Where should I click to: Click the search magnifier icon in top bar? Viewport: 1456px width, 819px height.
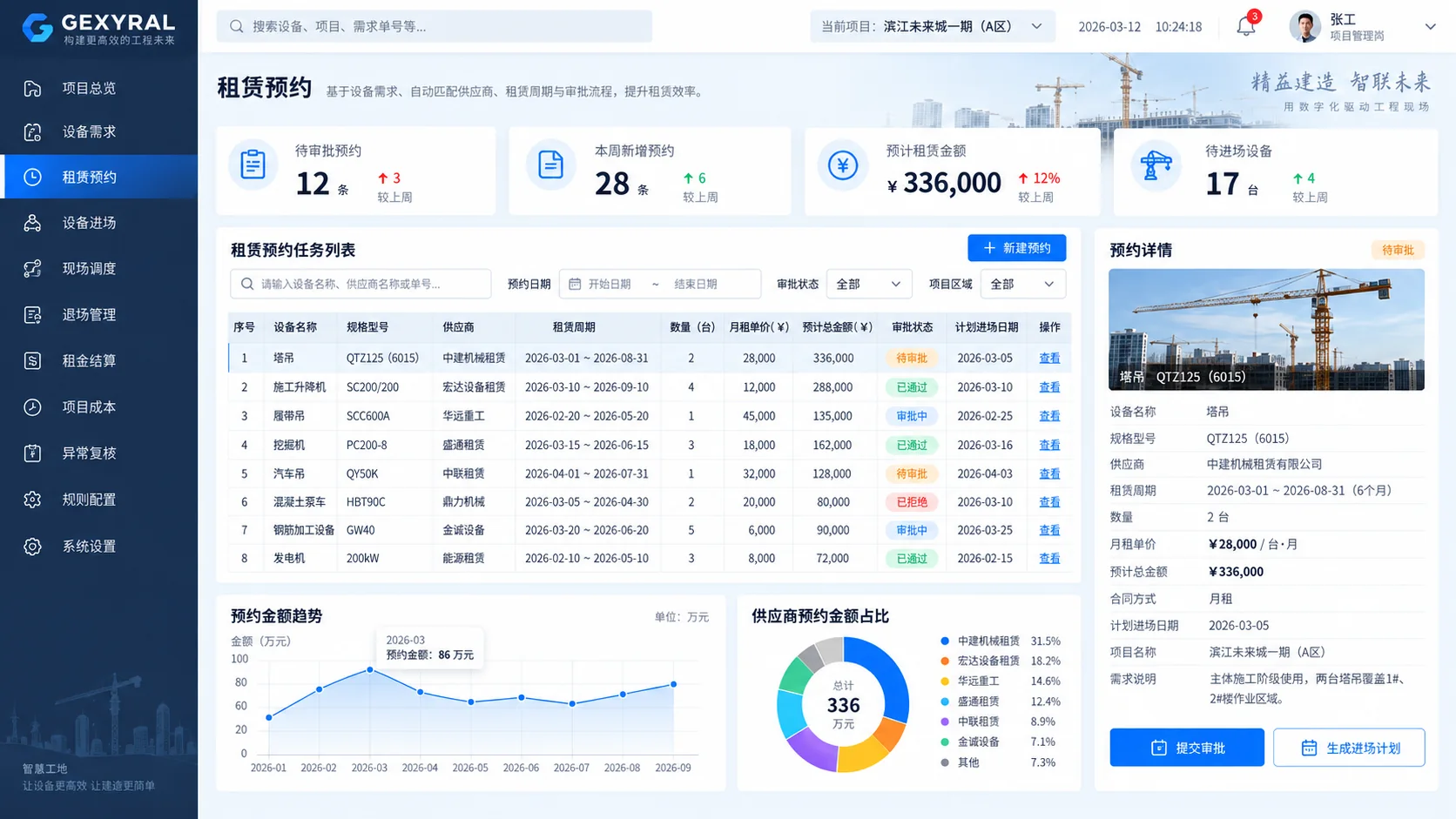(236, 26)
